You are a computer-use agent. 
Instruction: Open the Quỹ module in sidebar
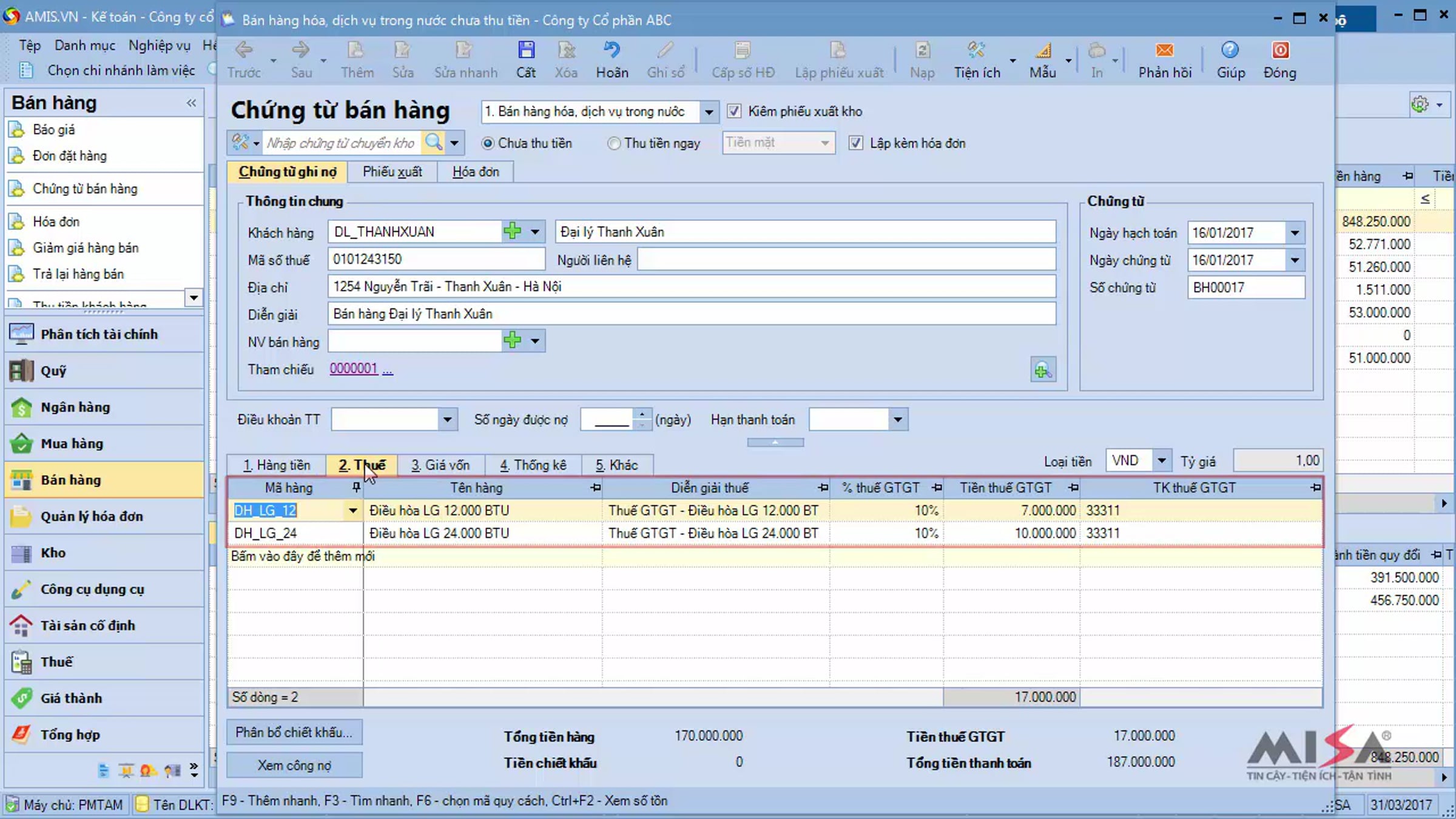(104, 371)
